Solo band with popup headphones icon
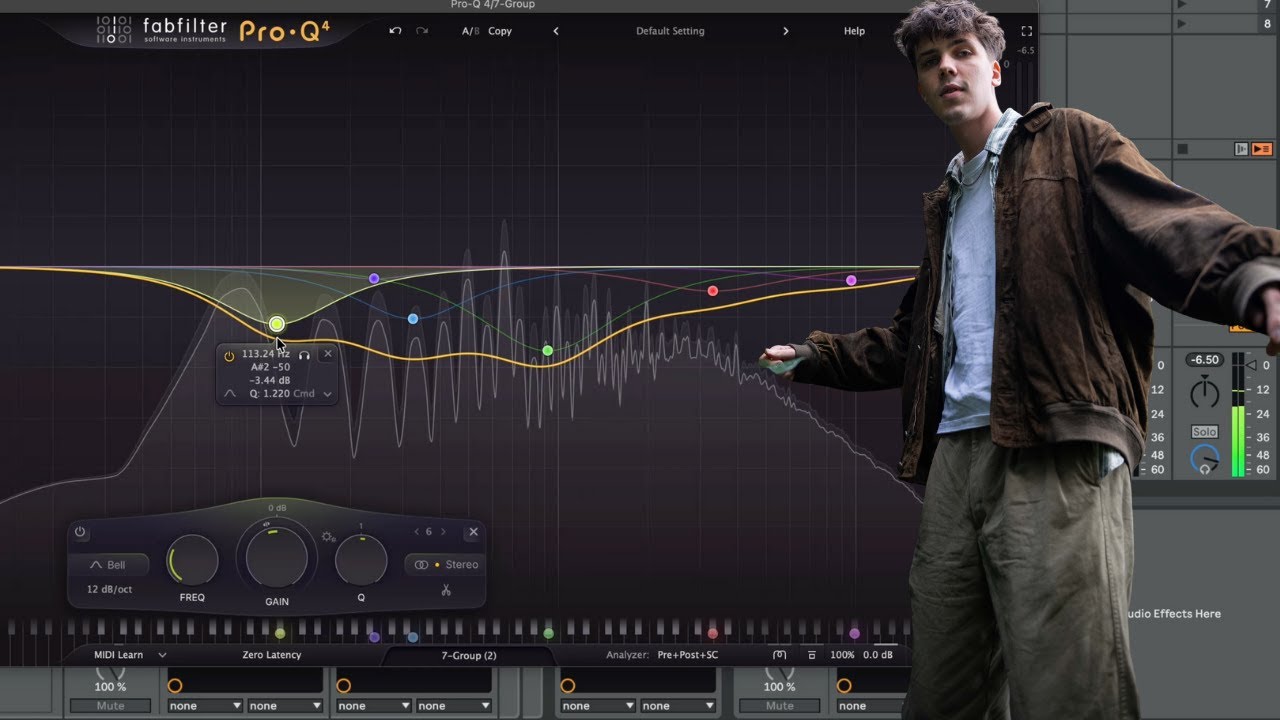This screenshot has width=1280, height=720. [x=304, y=354]
